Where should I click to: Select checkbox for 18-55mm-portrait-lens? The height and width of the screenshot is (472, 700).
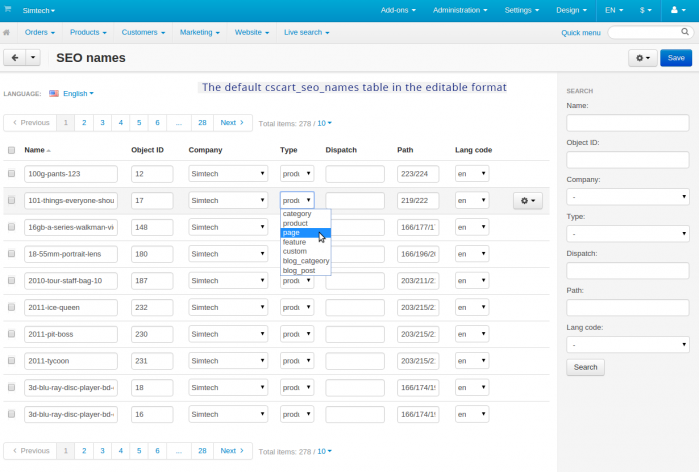[12, 254]
